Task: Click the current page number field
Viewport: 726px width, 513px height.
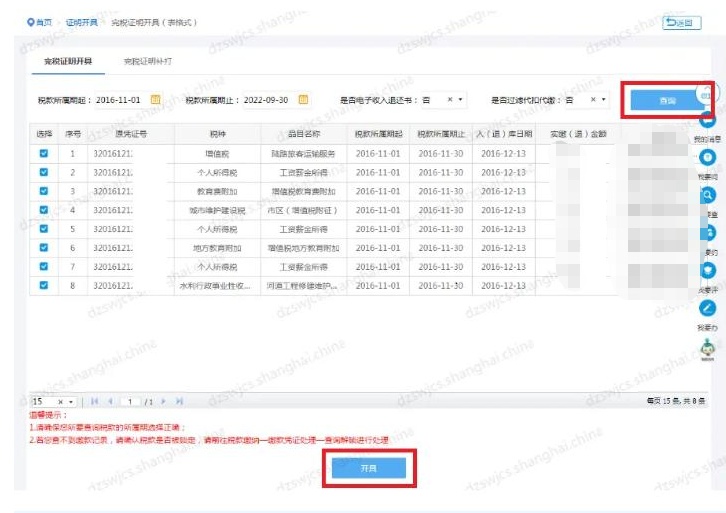Action: tap(131, 401)
